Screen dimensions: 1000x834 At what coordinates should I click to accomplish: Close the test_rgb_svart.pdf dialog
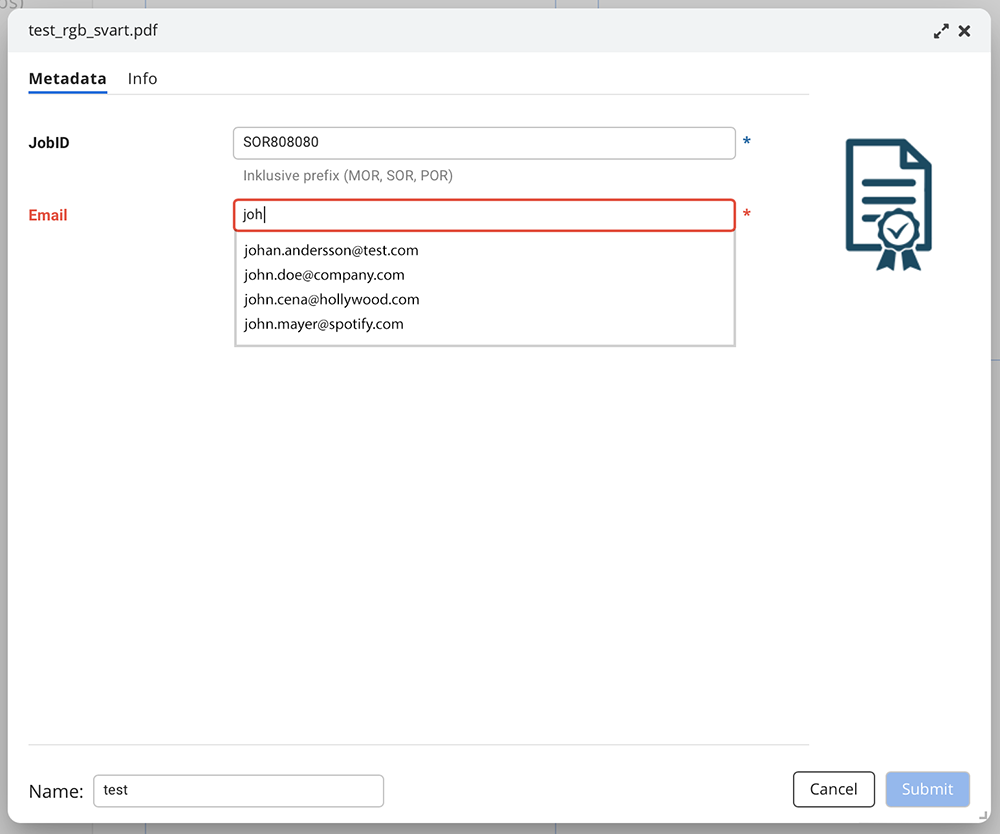click(964, 31)
